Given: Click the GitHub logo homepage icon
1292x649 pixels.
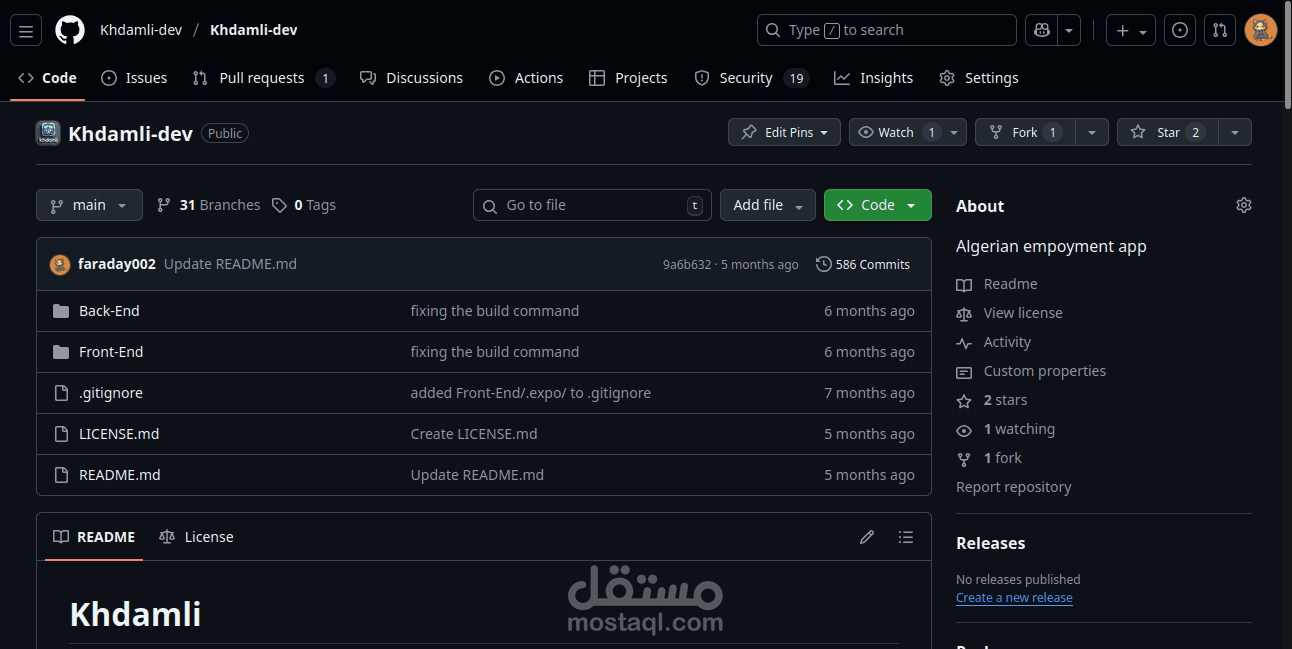Looking at the screenshot, I should point(70,30).
